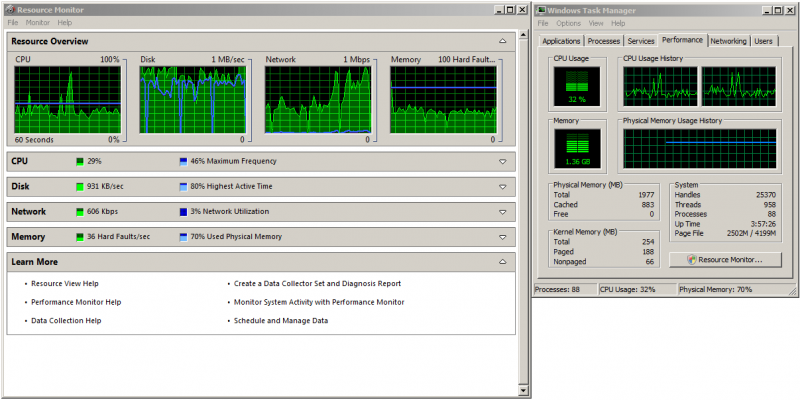Click '46% Maximum Frequency' text
The width and height of the screenshot is (800, 400).
[x=234, y=161]
